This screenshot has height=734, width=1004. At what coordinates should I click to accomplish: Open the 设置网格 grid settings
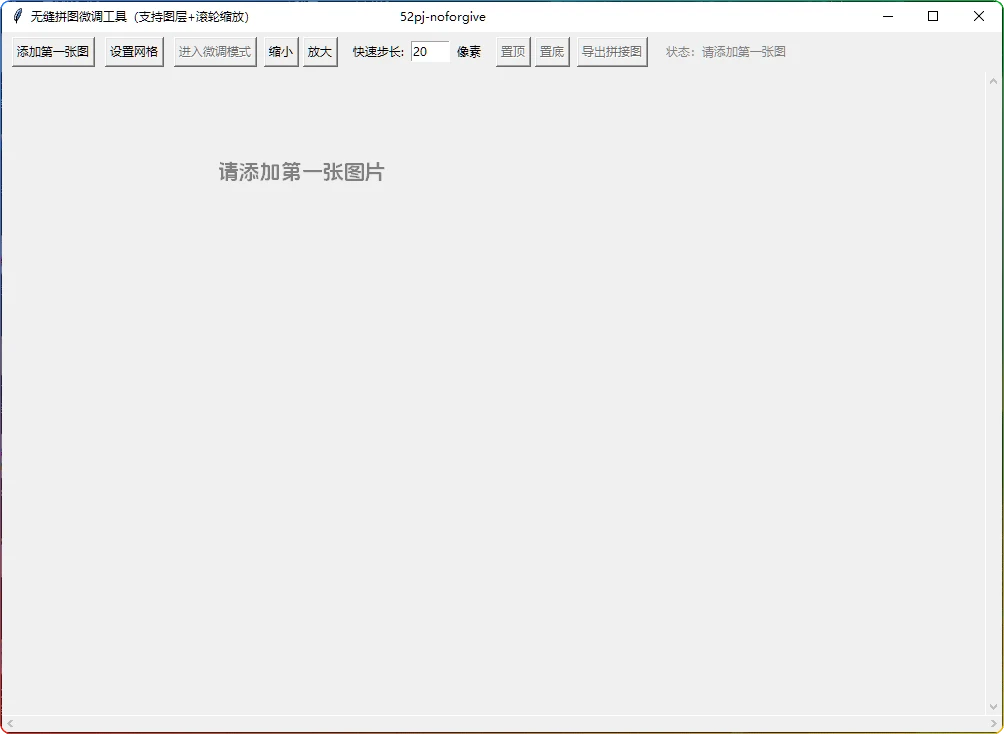coord(133,51)
